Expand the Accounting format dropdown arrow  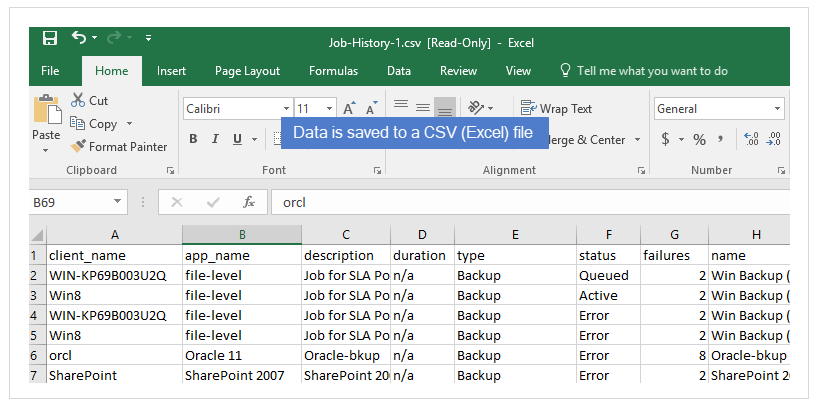click(681, 139)
